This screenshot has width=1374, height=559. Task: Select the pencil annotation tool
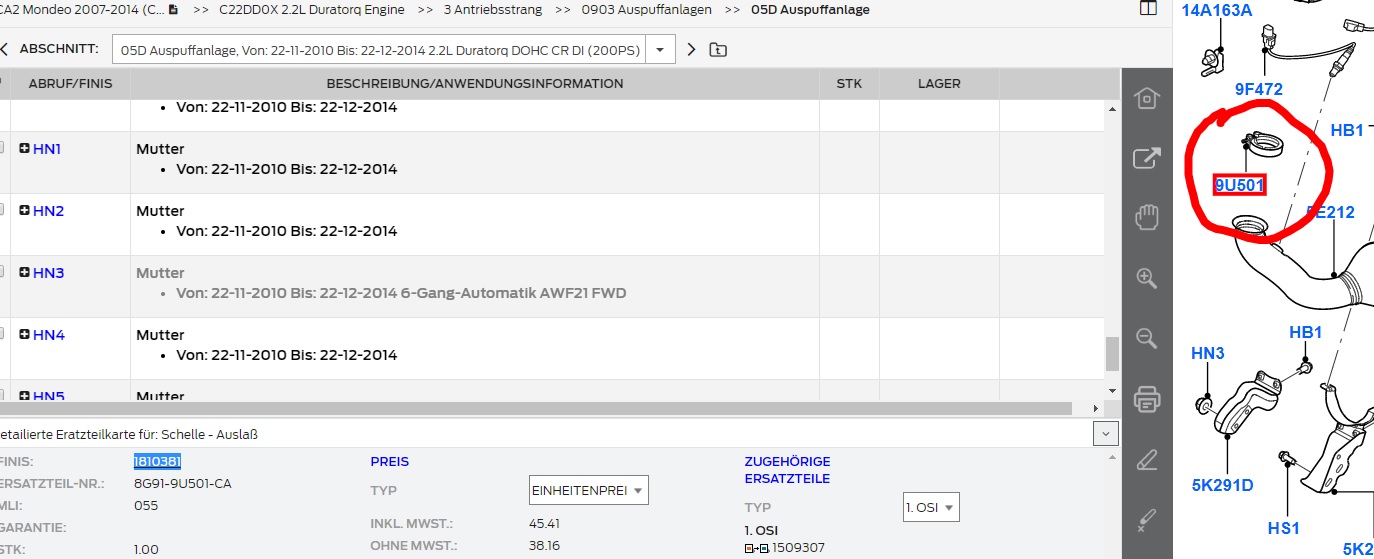[1147, 460]
